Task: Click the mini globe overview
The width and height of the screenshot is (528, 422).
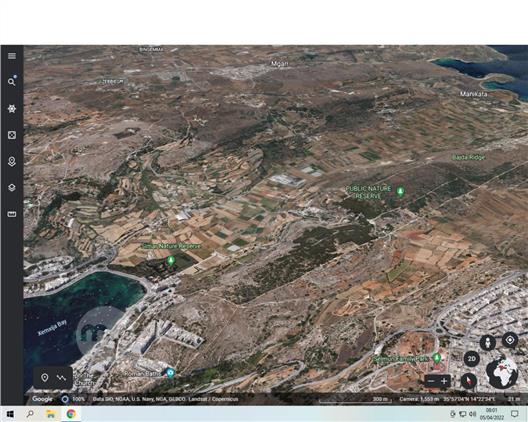Action: click(x=502, y=372)
